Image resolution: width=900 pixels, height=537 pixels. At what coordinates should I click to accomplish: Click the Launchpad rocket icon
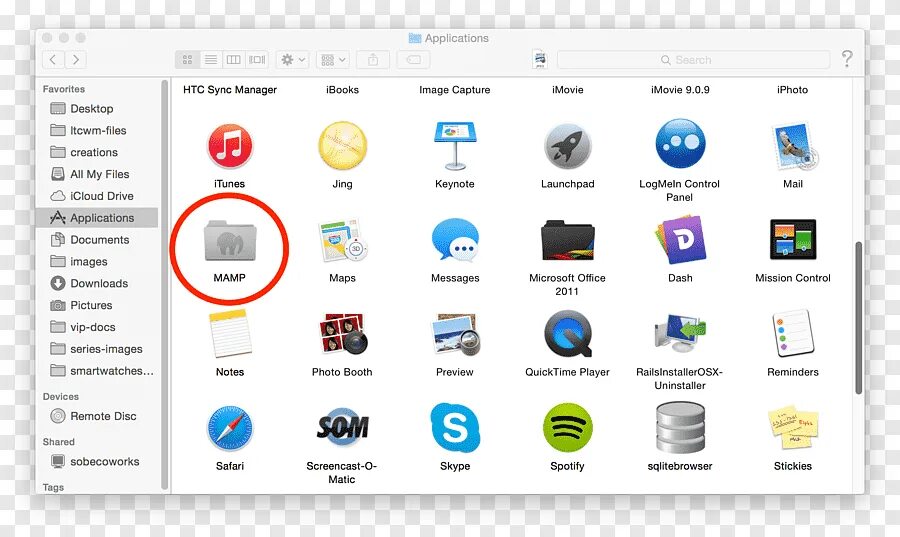pyautogui.click(x=567, y=146)
